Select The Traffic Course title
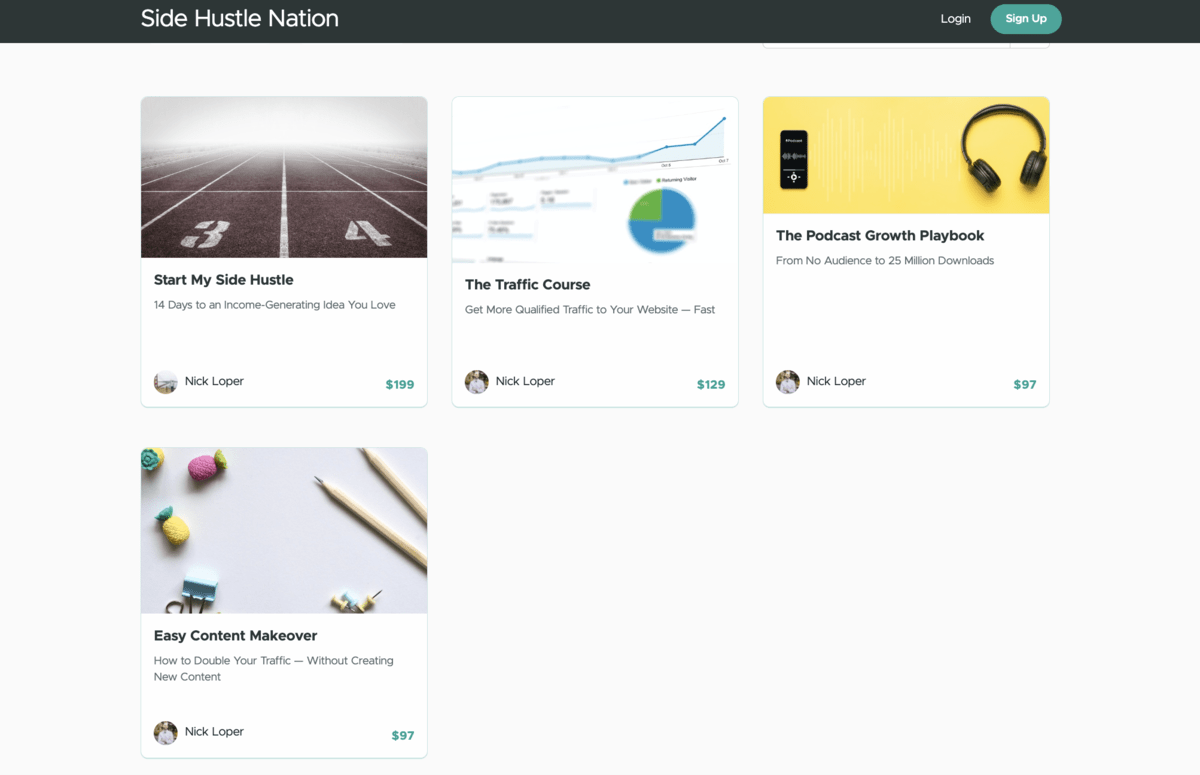The height and width of the screenshot is (775, 1200). [x=527, y=285]
